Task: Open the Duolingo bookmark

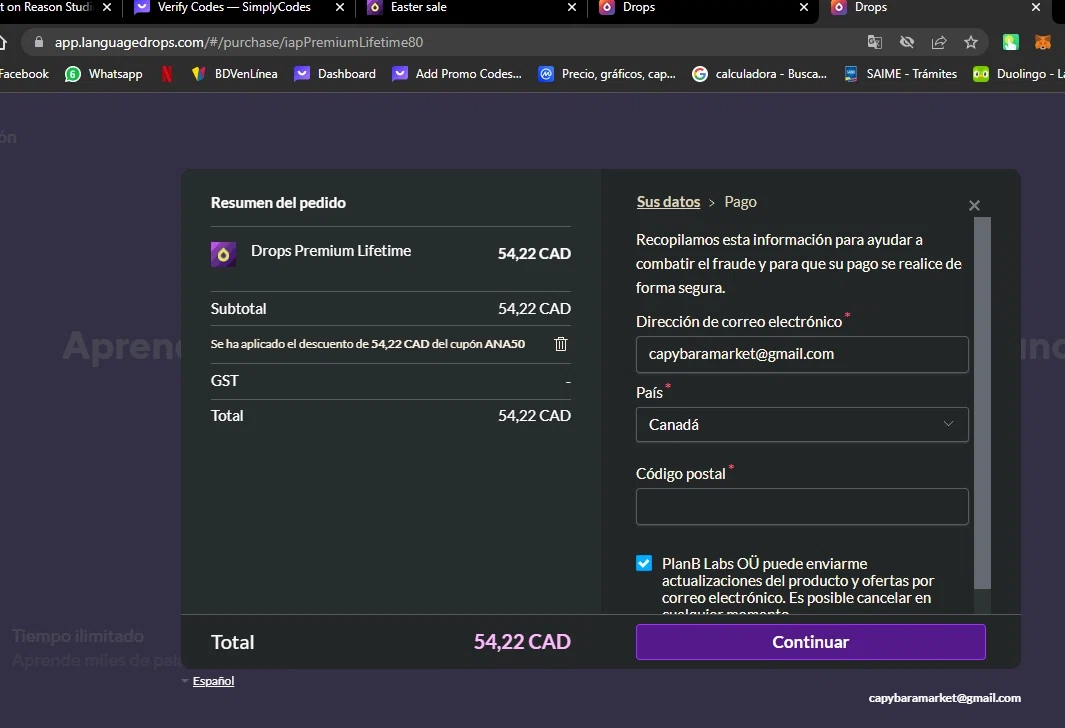Action: 1019,74
